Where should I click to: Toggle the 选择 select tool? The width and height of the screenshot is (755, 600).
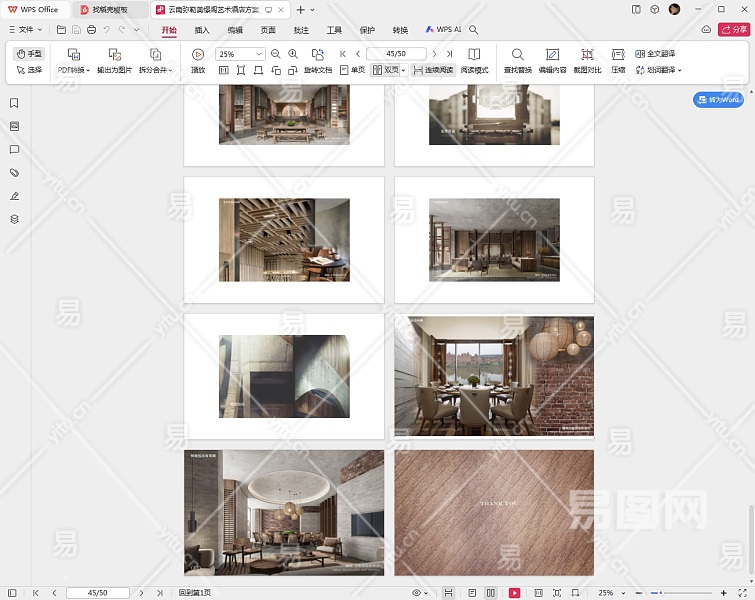tap(29, 71)
